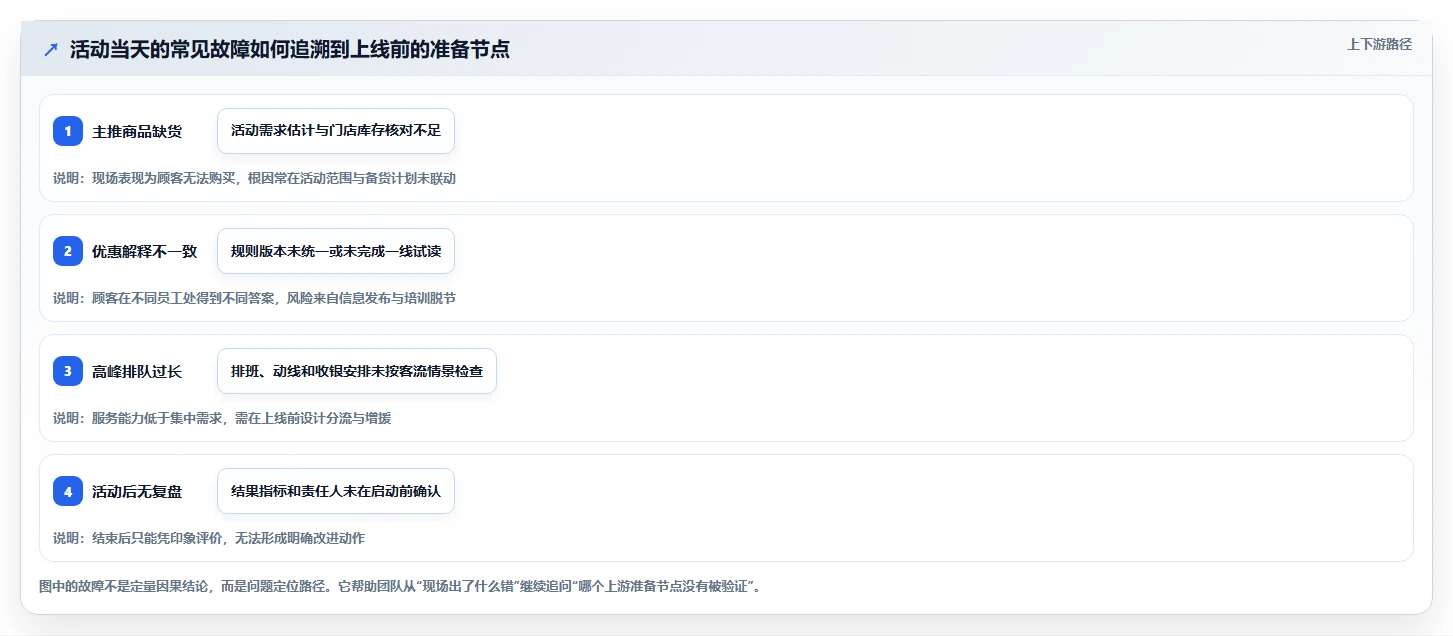Click the note starting 说明:顾客在不同员工处得到不同答案
The image size is (1453, 636).
pyautogui.click(x=255, y=298)
